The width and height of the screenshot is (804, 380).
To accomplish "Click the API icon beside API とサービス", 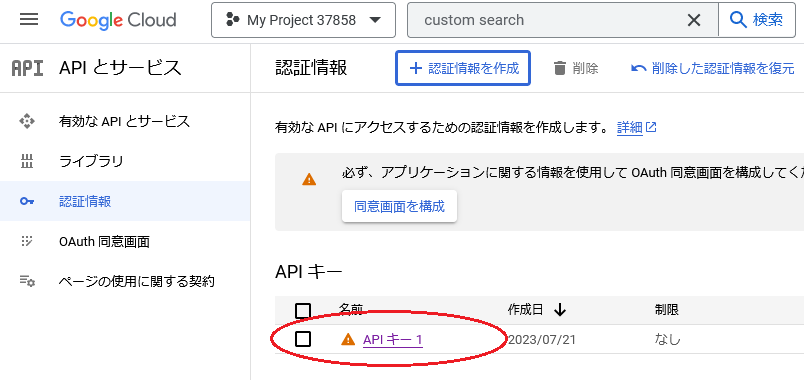I will pyautogui.click(x=27, y=68).
